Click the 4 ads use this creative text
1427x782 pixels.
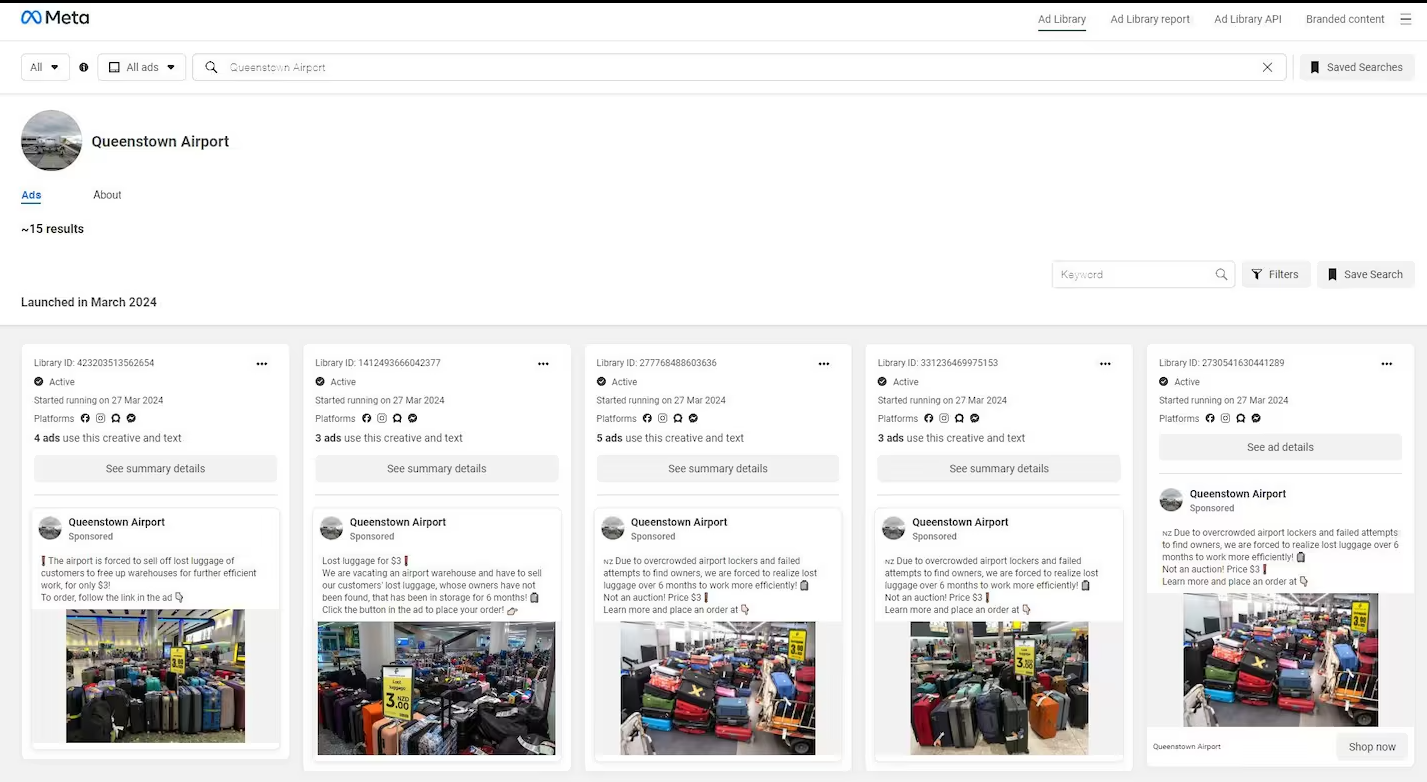(x=108, y=438)
